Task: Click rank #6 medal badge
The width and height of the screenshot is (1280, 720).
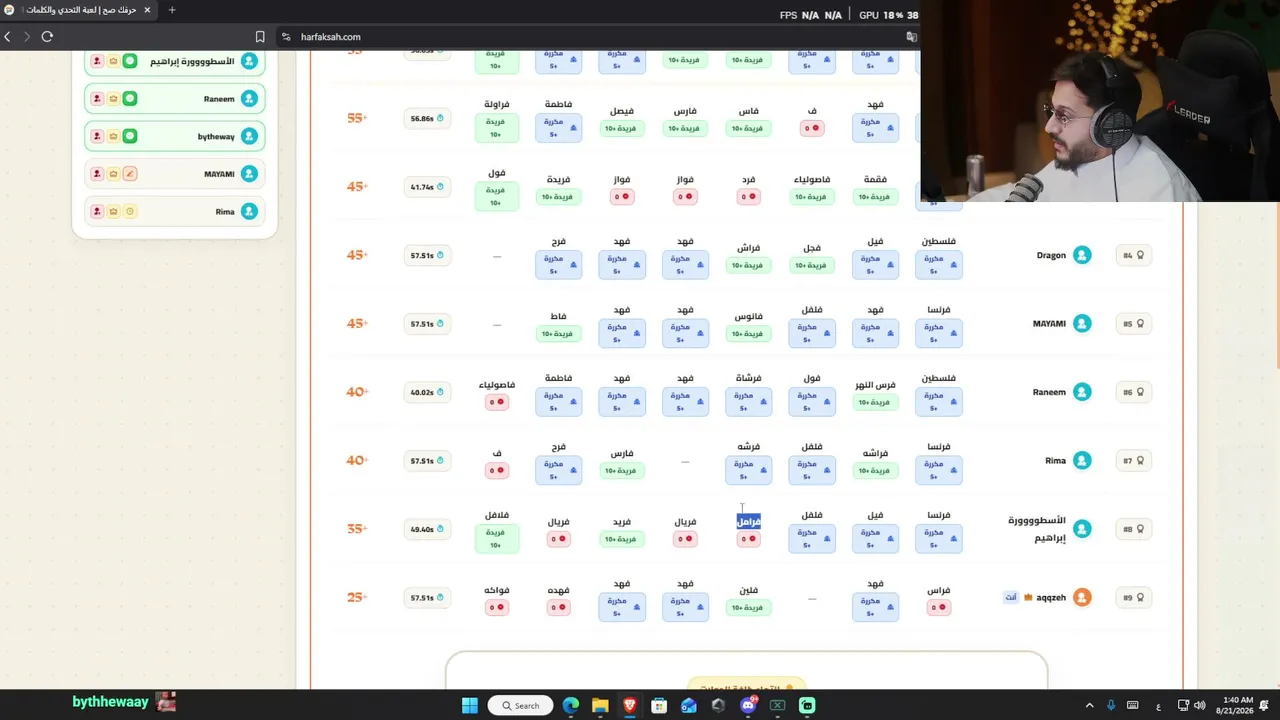Action: pos(1133,392)
